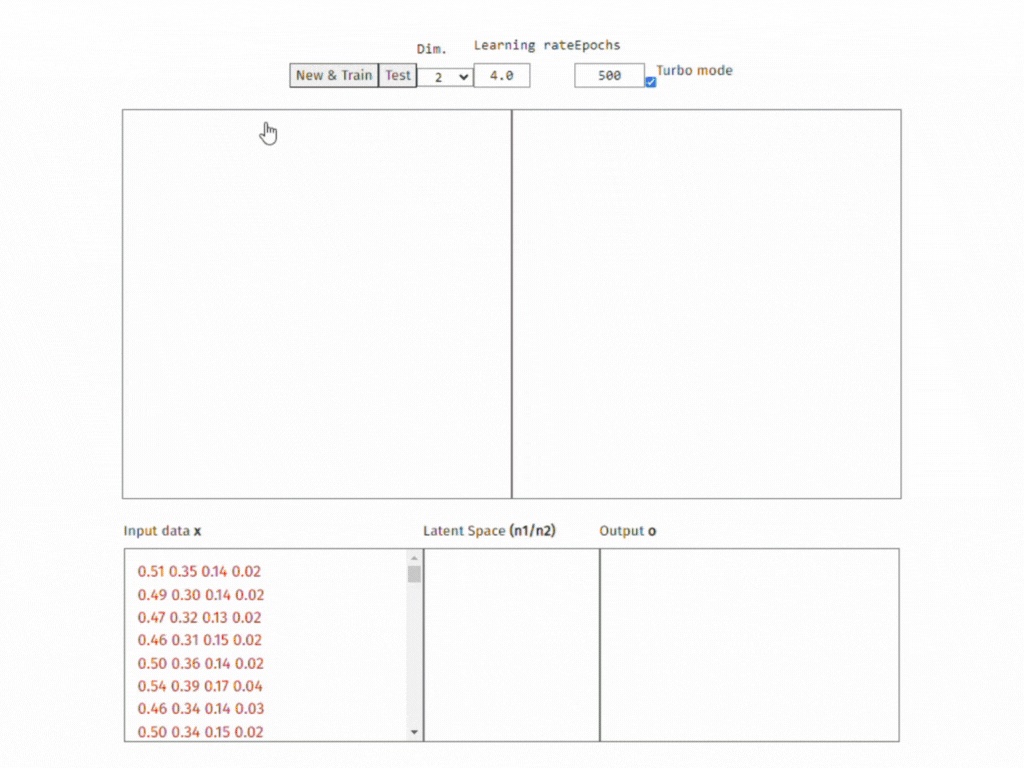
Task: Click the input data scrollbar thumb
Action: click(x=414, y=574)
